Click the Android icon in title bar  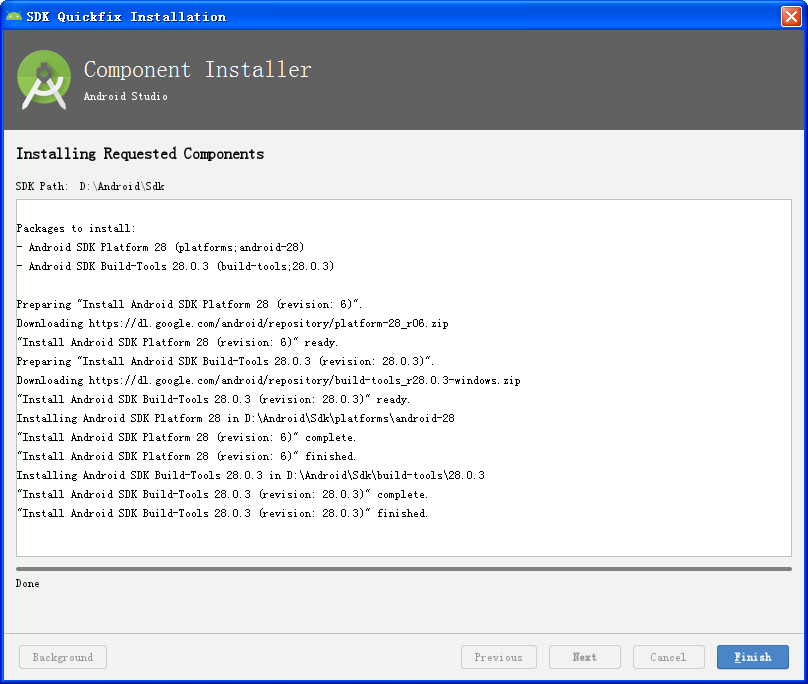(x=14, y=16)
